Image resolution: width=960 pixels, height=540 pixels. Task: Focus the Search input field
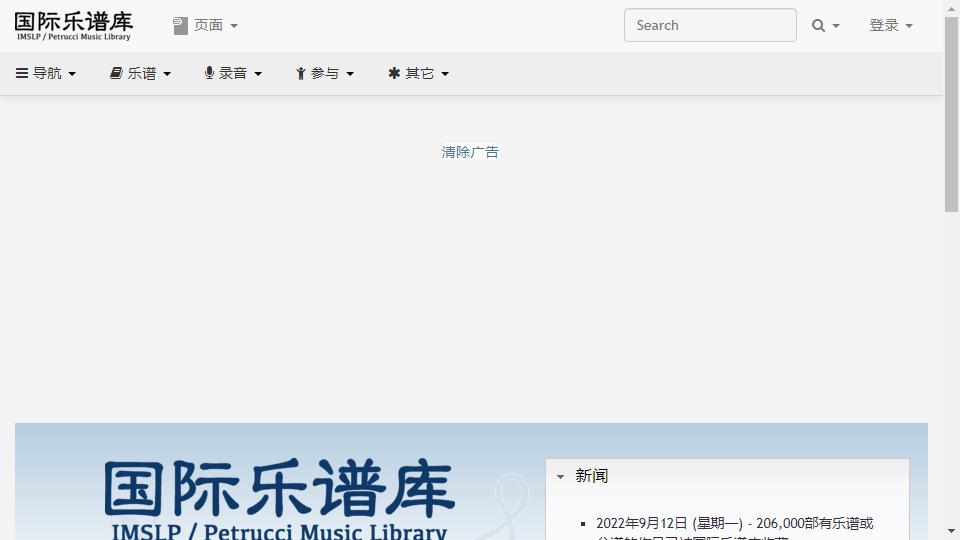(x=710, y=25)
